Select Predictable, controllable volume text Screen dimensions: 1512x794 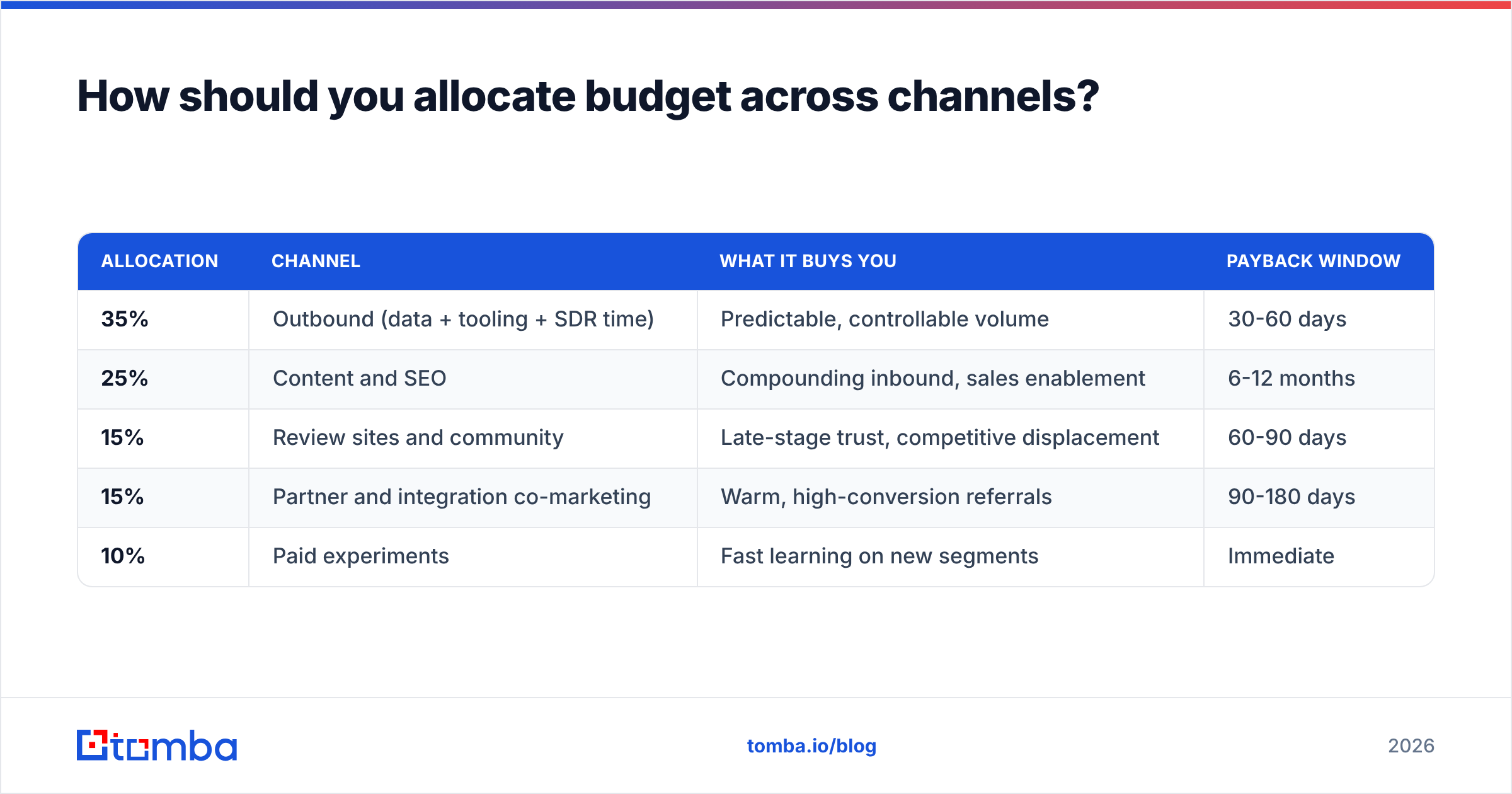coord(885,319)
